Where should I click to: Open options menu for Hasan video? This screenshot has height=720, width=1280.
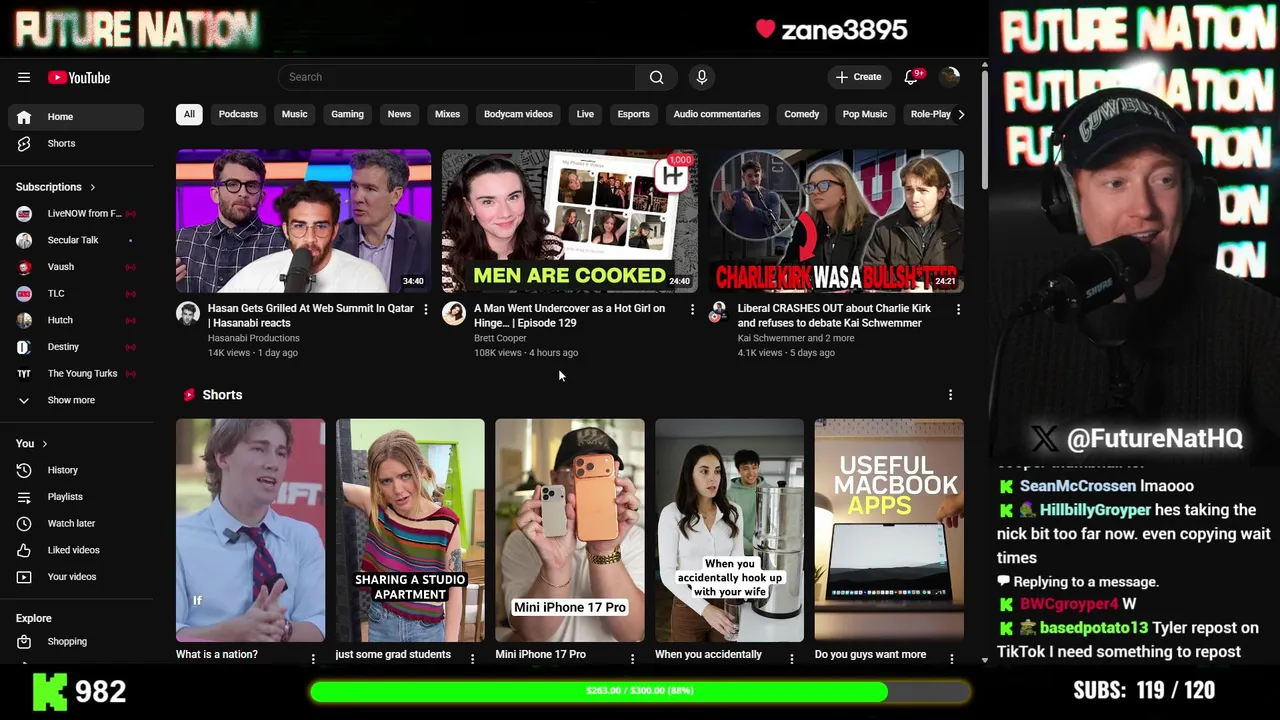[426, 310]
